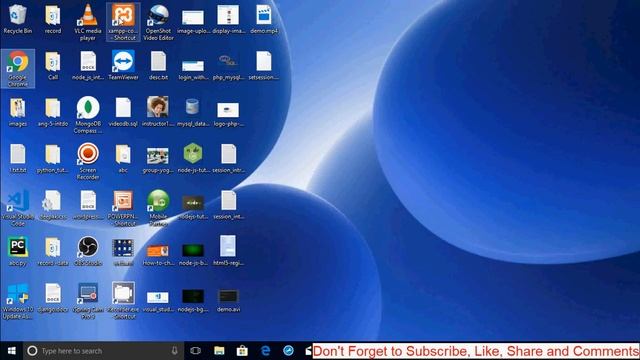Click the 'Type here to search' box
Screen dimensions: 640x360
click(103, 351)
